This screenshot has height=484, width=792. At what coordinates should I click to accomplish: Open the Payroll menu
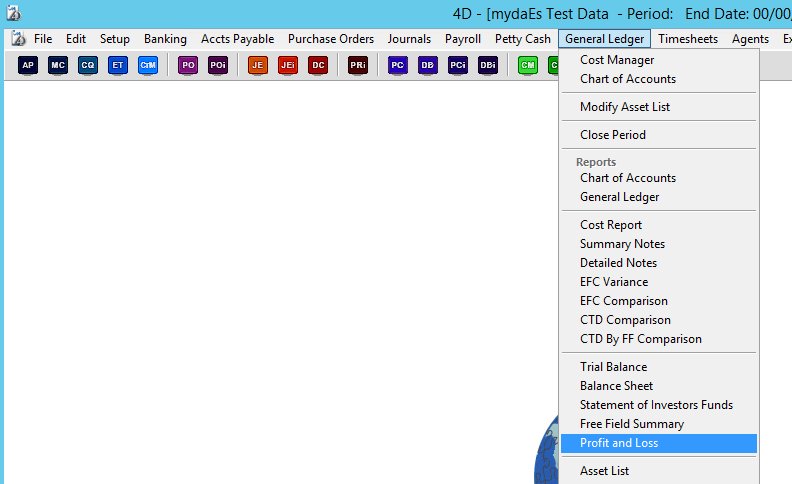(463, 39)
